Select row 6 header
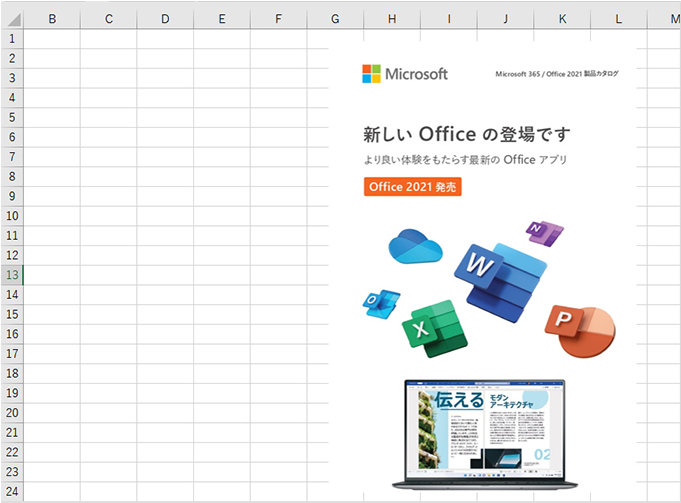Screen dimensions: 681x503 point(12,137)
